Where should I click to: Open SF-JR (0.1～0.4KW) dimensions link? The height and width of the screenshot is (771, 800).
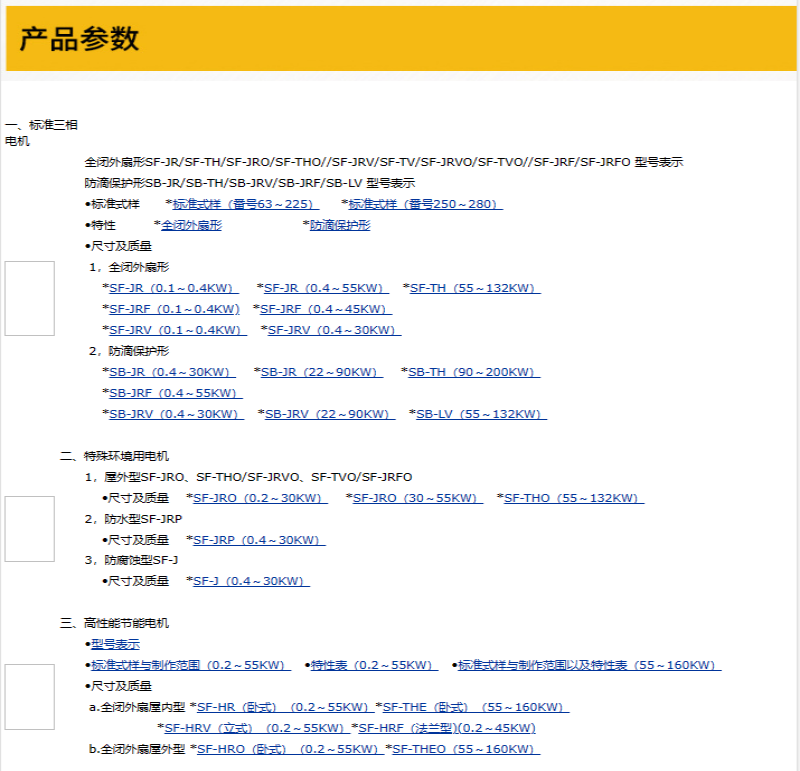click(172, 288)
